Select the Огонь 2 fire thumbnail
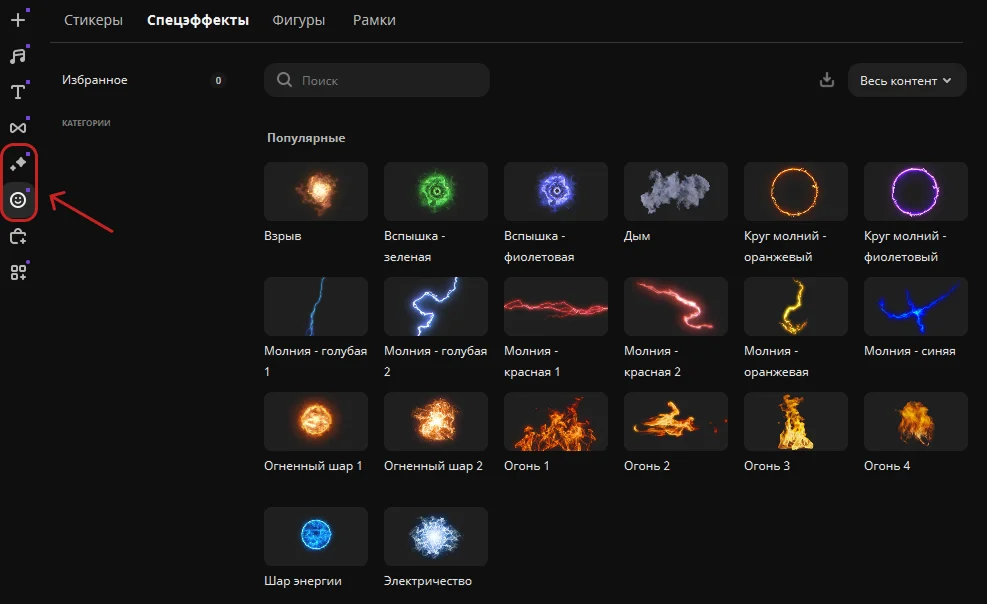The width and height of the screenshot is (987, 604). (x=675, y=422)
